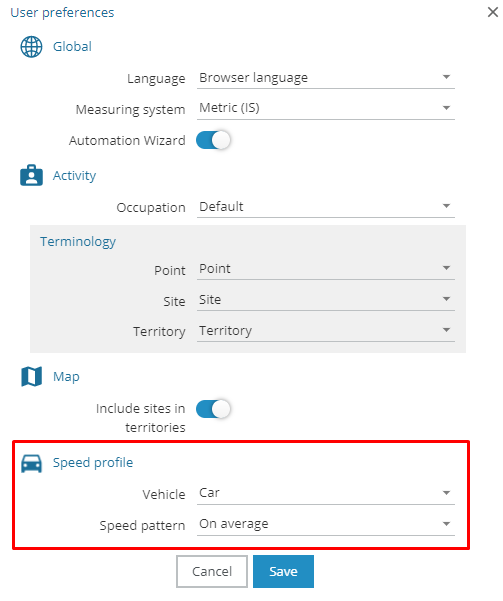Click the Global globe icon
This screenshot has width=503, height=601.
(31, 47)
